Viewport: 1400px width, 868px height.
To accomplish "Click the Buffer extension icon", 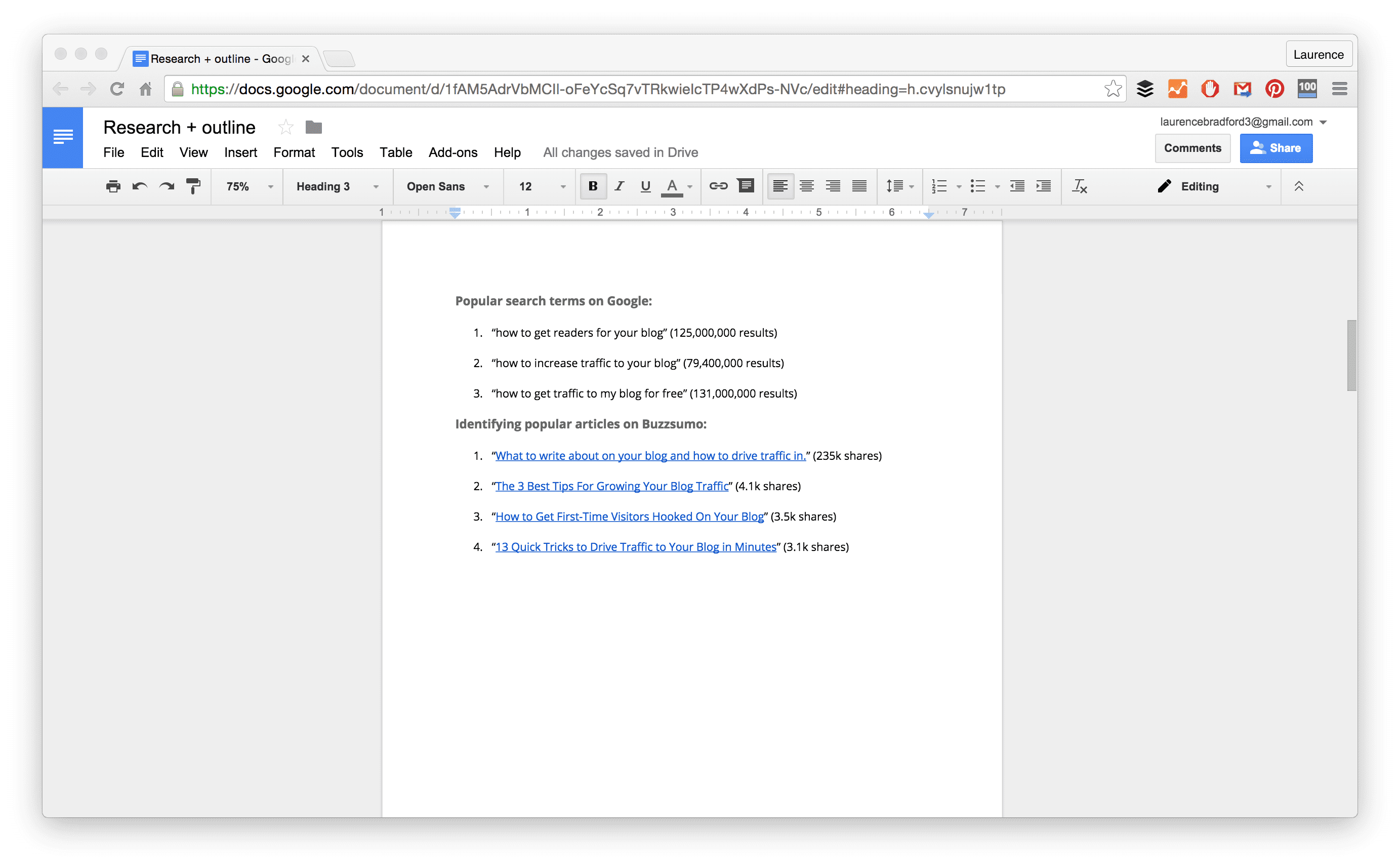I will click(x=1145, y=89).
